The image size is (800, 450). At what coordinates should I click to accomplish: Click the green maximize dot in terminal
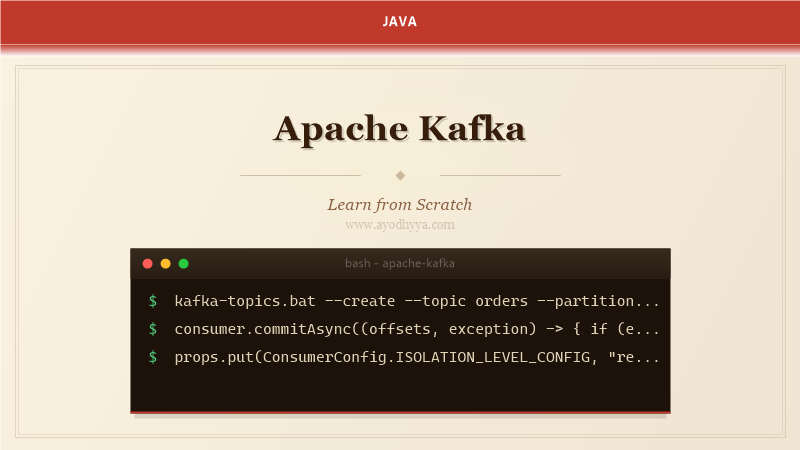[x=184, y=263]
